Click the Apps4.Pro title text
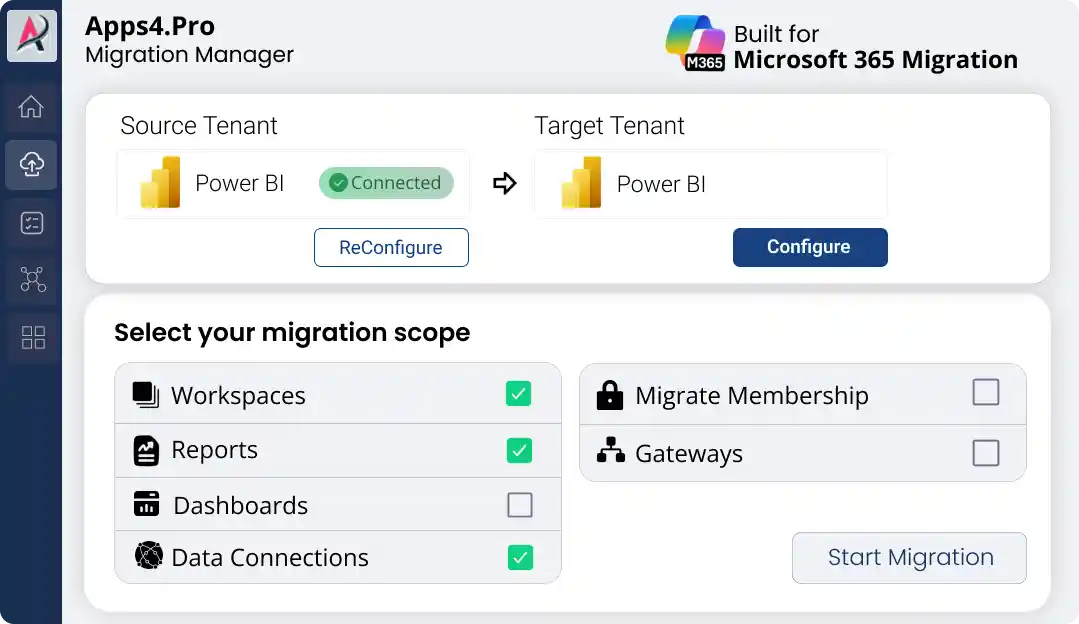The height and width of the screenshot is (624, 1079). tap(150, 26)
